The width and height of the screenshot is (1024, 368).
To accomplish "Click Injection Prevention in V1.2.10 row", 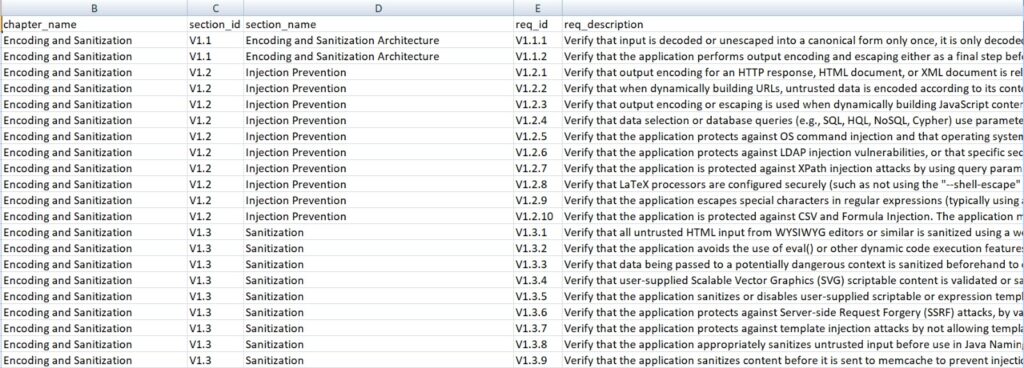I will (x=378, y=216).
